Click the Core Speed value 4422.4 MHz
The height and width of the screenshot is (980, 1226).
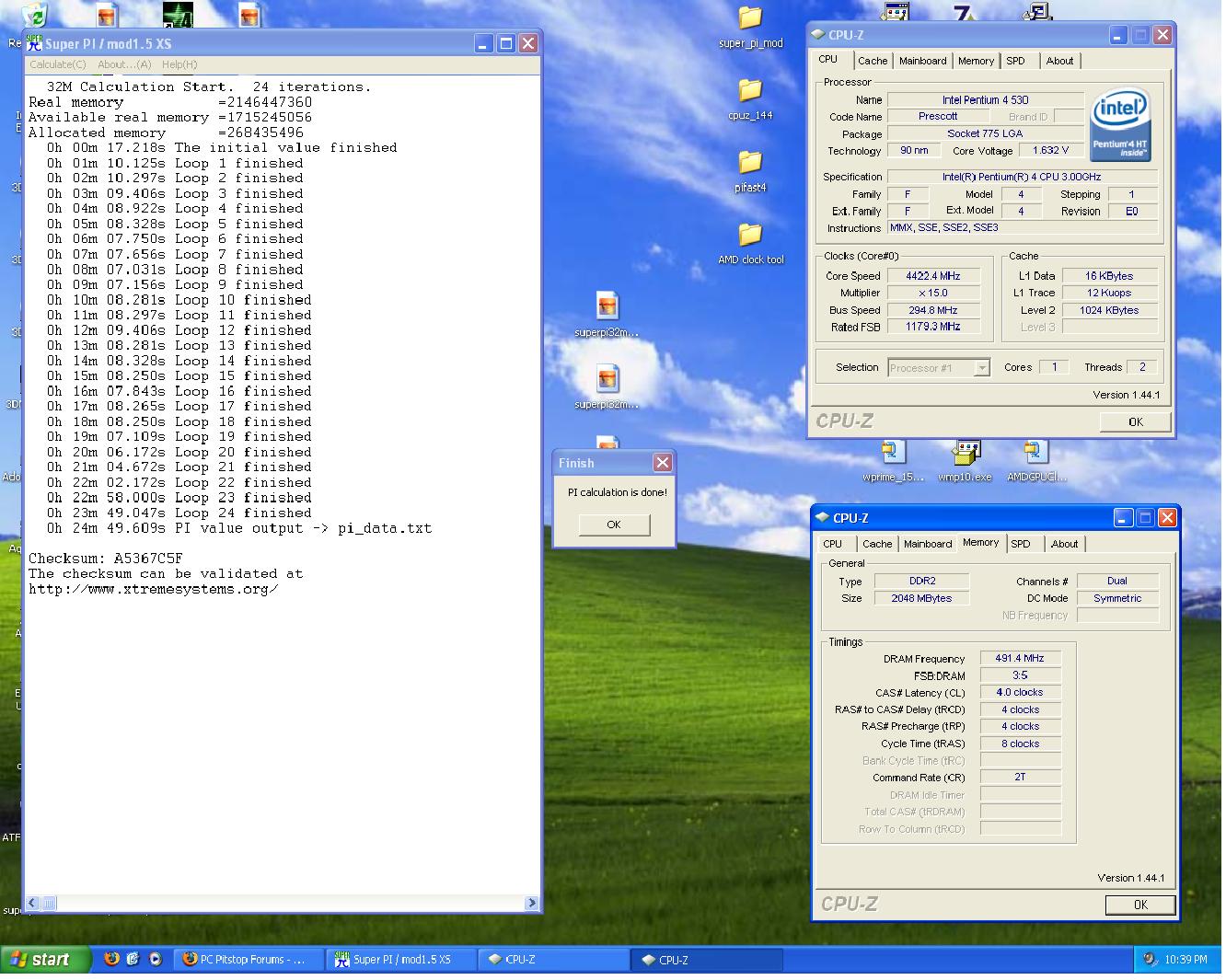[932, 275]
